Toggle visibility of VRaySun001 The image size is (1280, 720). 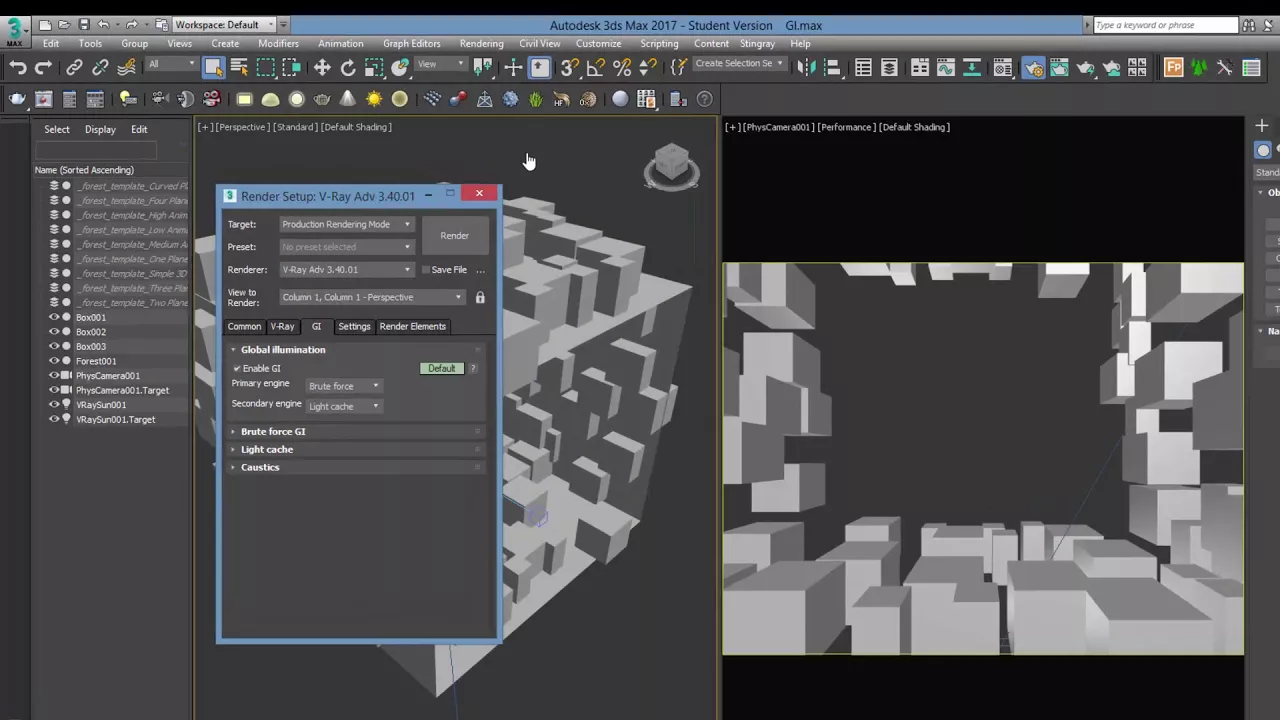[x=54, y=405]
